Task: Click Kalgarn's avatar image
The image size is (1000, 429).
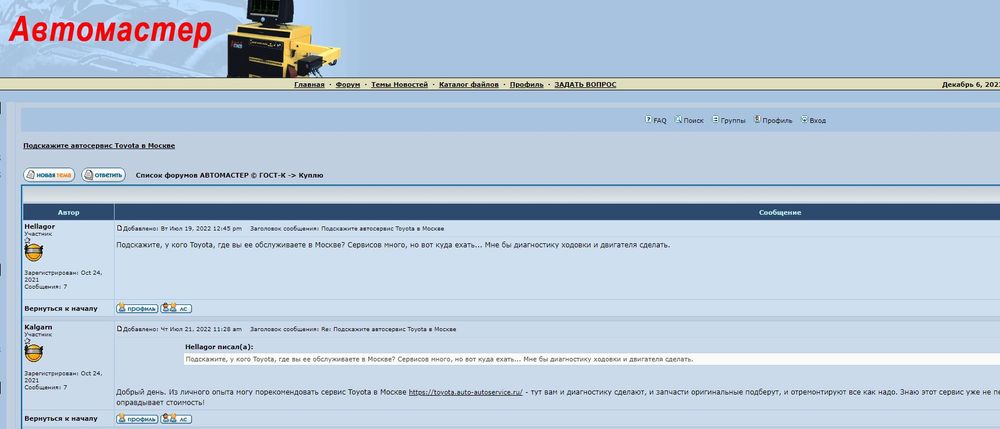Action: [x=33, y=353]
